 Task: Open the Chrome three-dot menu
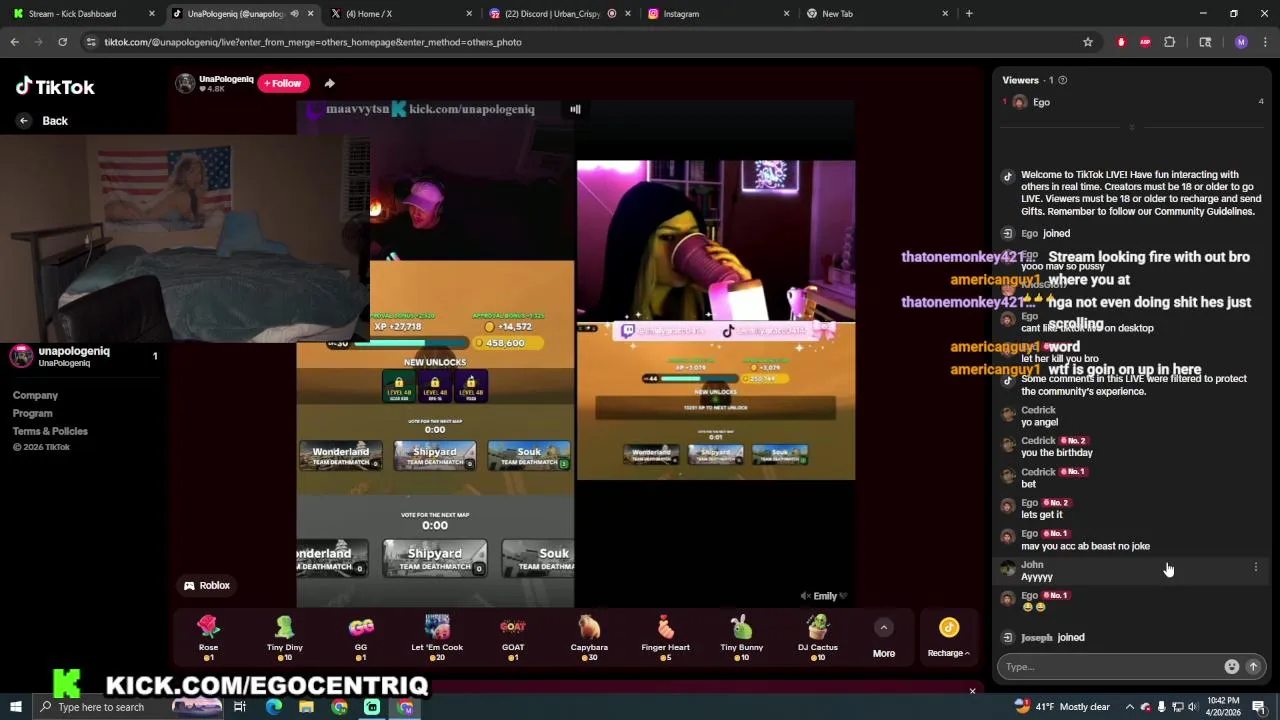click(x=1265, y=42)
